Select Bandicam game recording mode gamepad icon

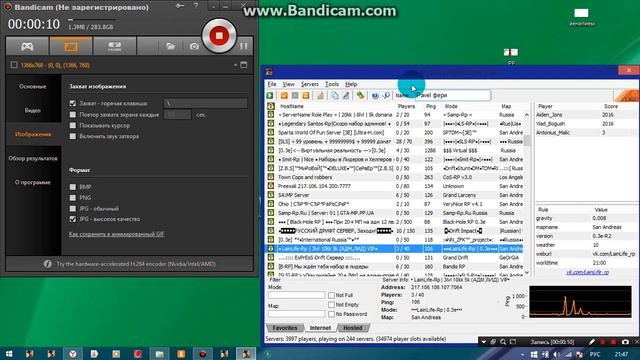point(27,46)
